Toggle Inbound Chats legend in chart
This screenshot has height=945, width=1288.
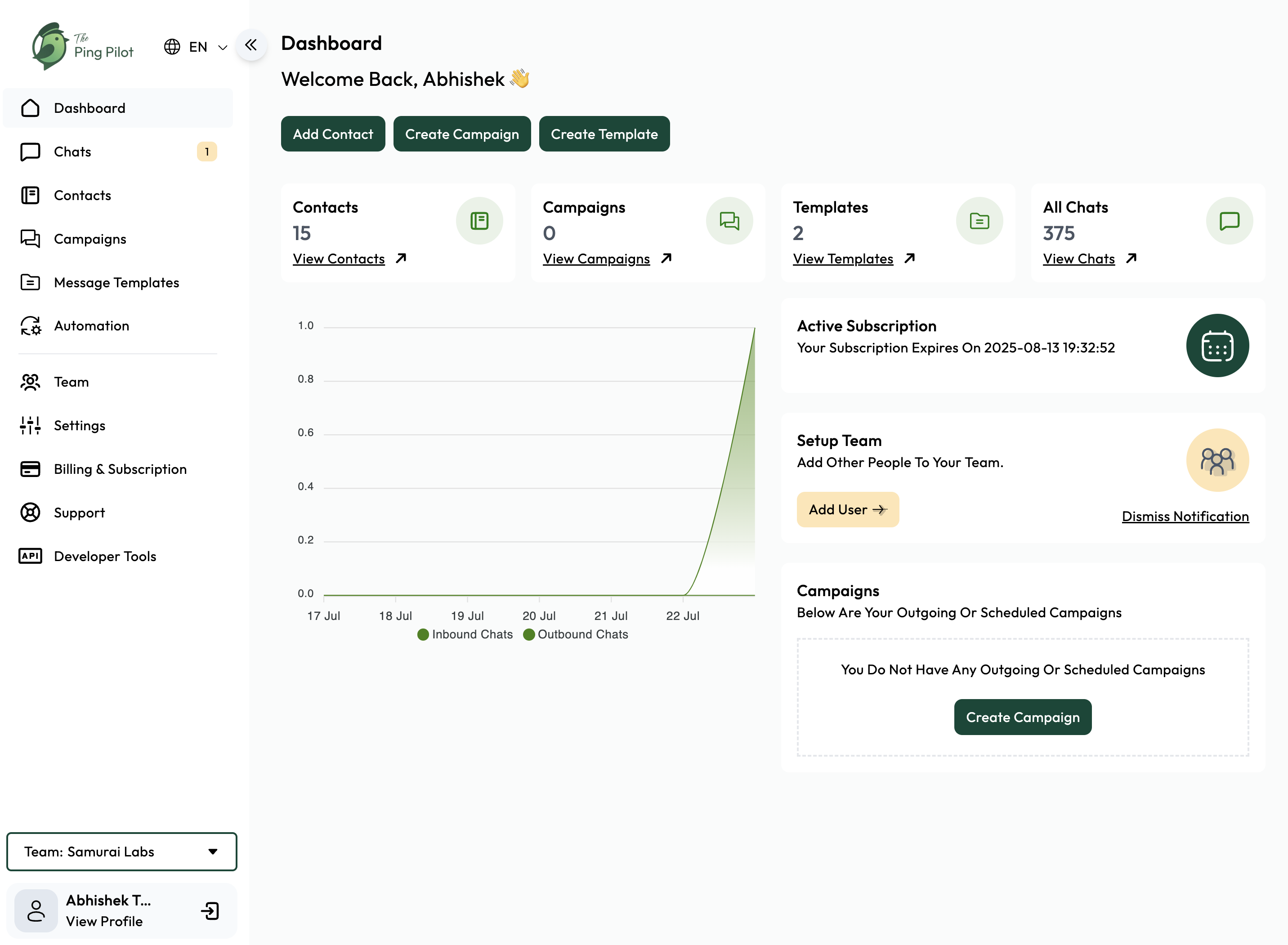pos(465,634)
